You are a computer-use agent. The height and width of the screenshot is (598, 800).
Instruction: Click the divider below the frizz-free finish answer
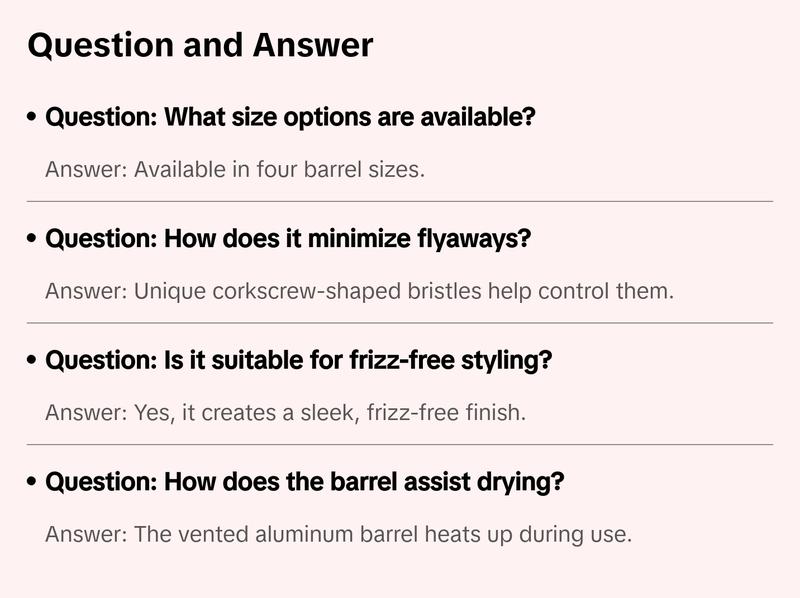tap(400, 444)
